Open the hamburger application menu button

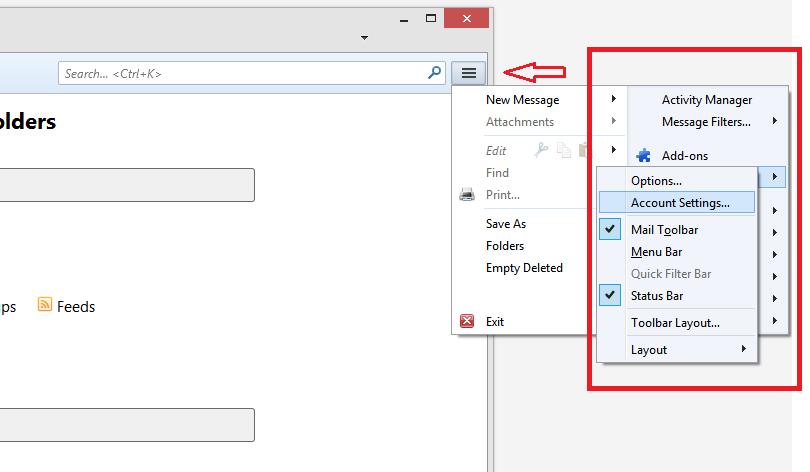click(469, 73)
